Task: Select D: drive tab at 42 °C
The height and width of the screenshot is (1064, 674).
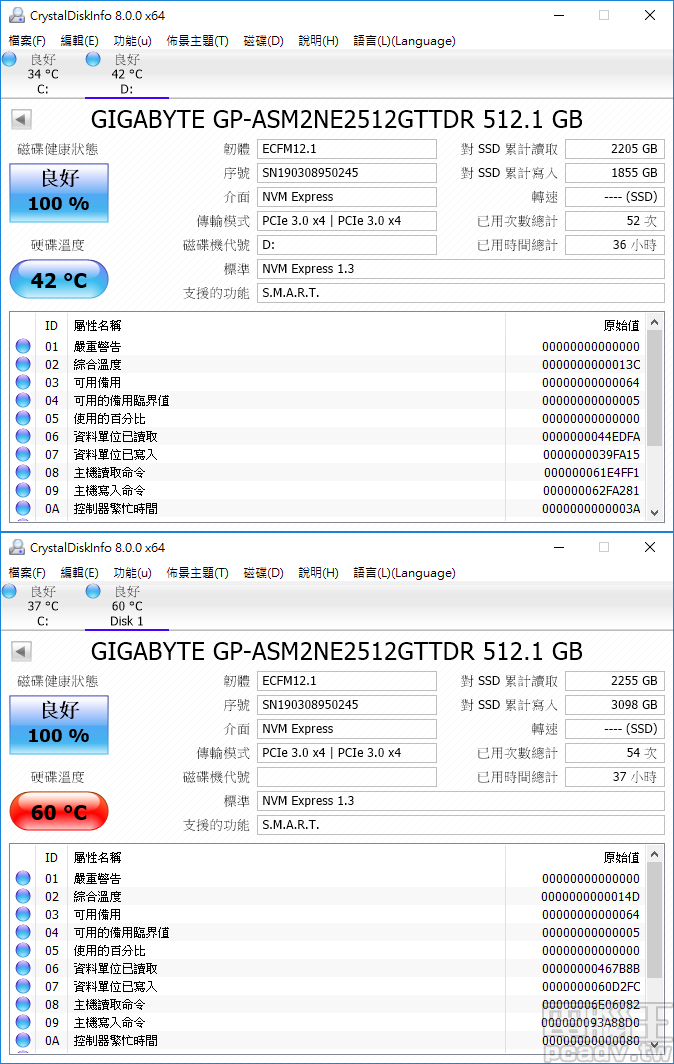Action: (126, 74)
